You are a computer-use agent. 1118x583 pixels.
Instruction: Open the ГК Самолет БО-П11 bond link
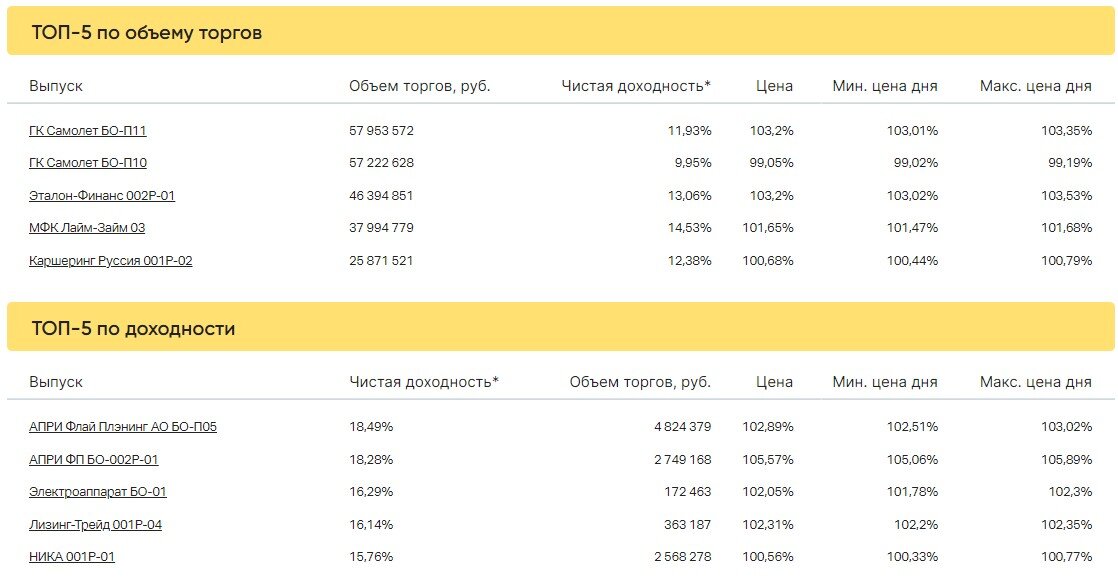(87, 130)
